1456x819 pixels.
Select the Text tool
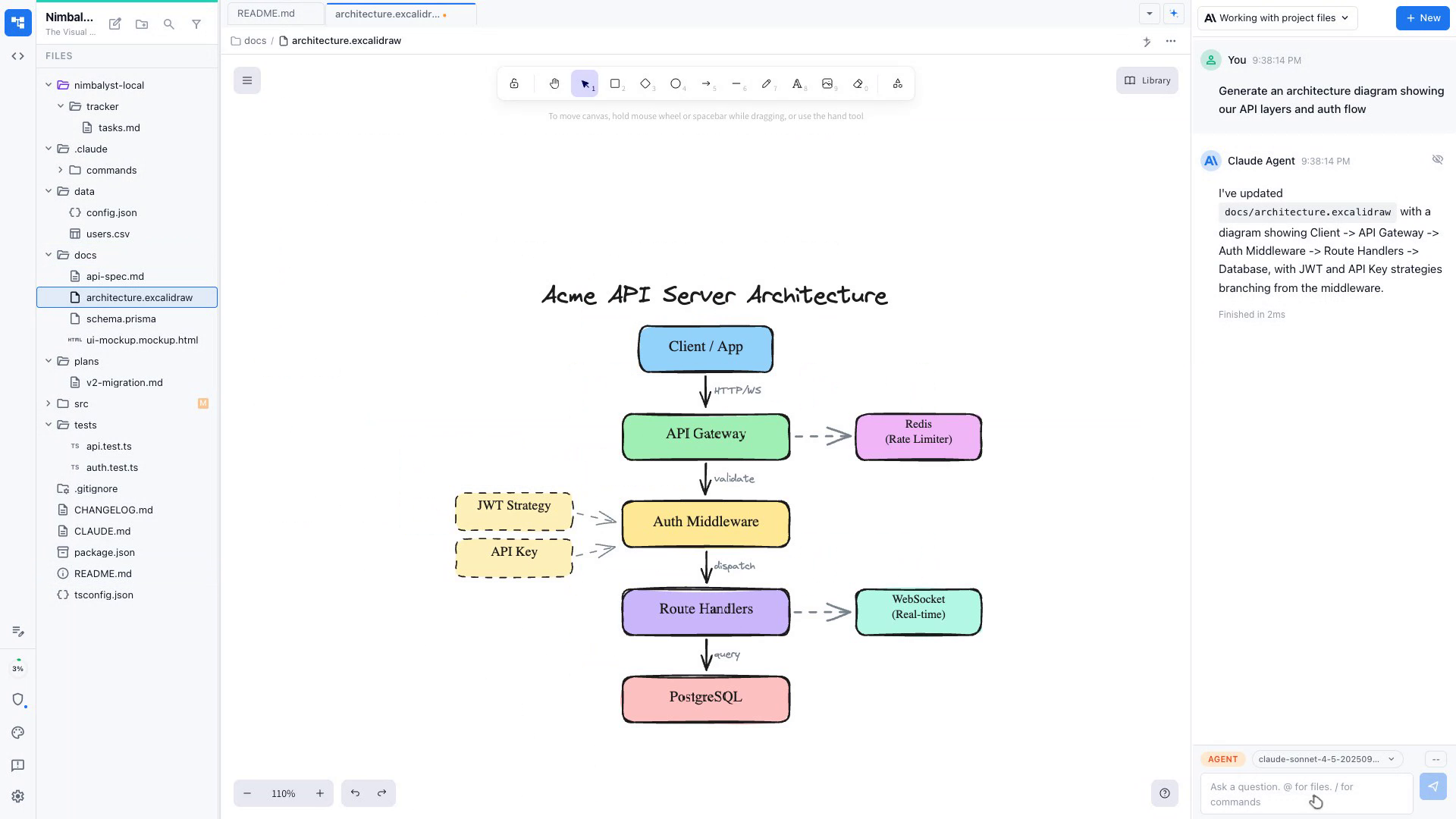pyautogui.click(x=797, y=83)
